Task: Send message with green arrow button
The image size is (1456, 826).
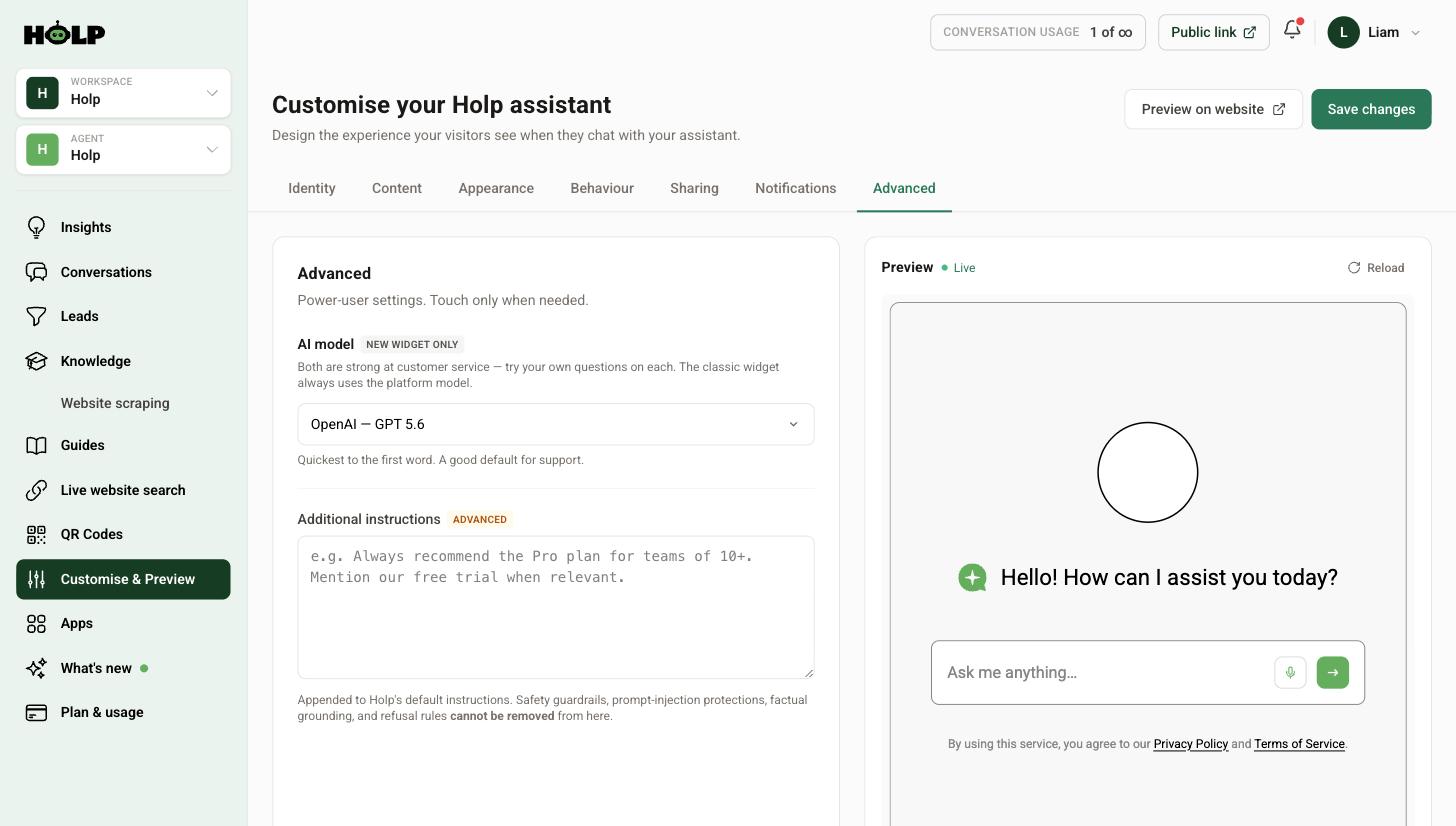Action: pyautogui.click(x=1332, y=672)
